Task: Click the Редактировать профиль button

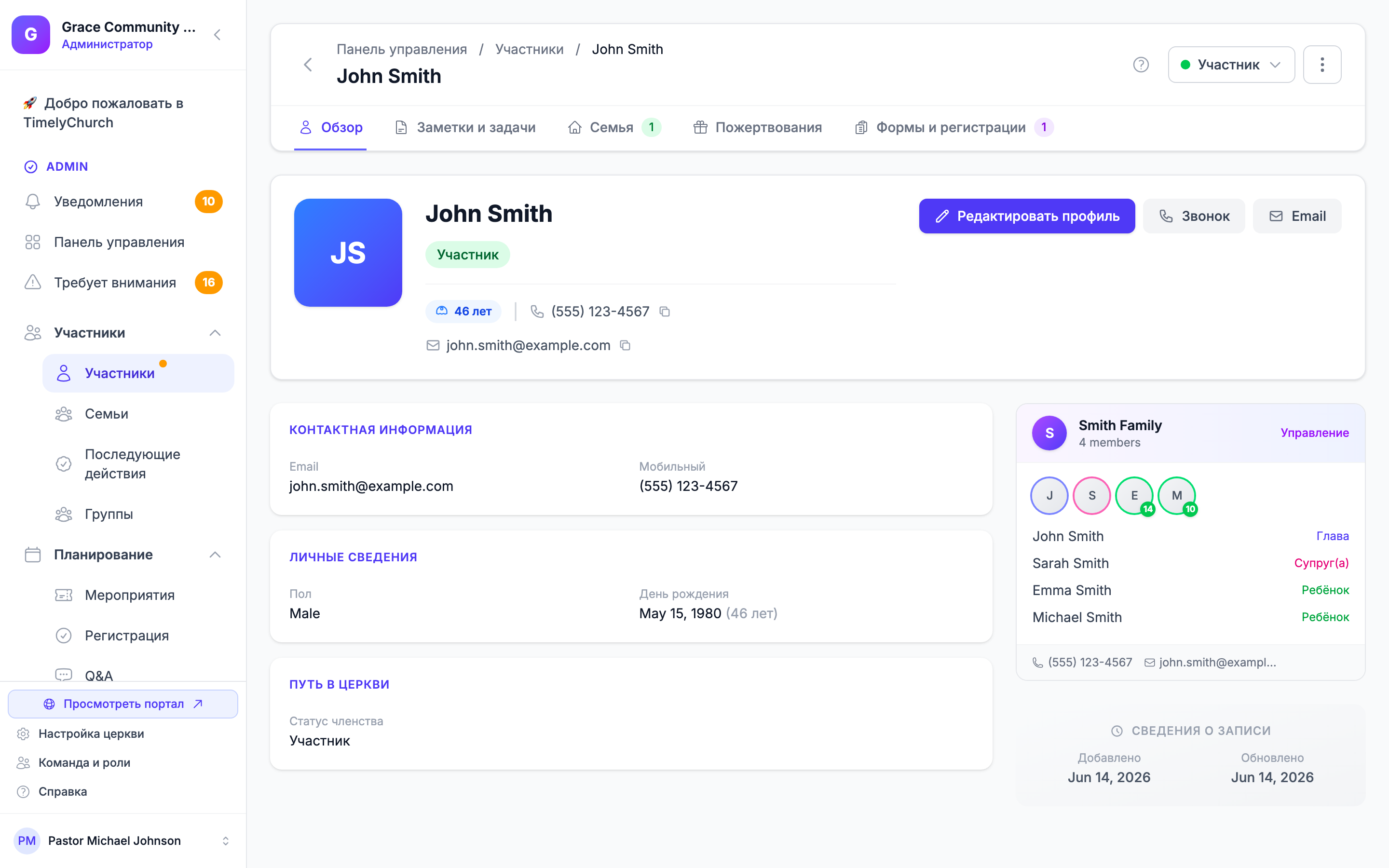Action: pos(1027,216)
